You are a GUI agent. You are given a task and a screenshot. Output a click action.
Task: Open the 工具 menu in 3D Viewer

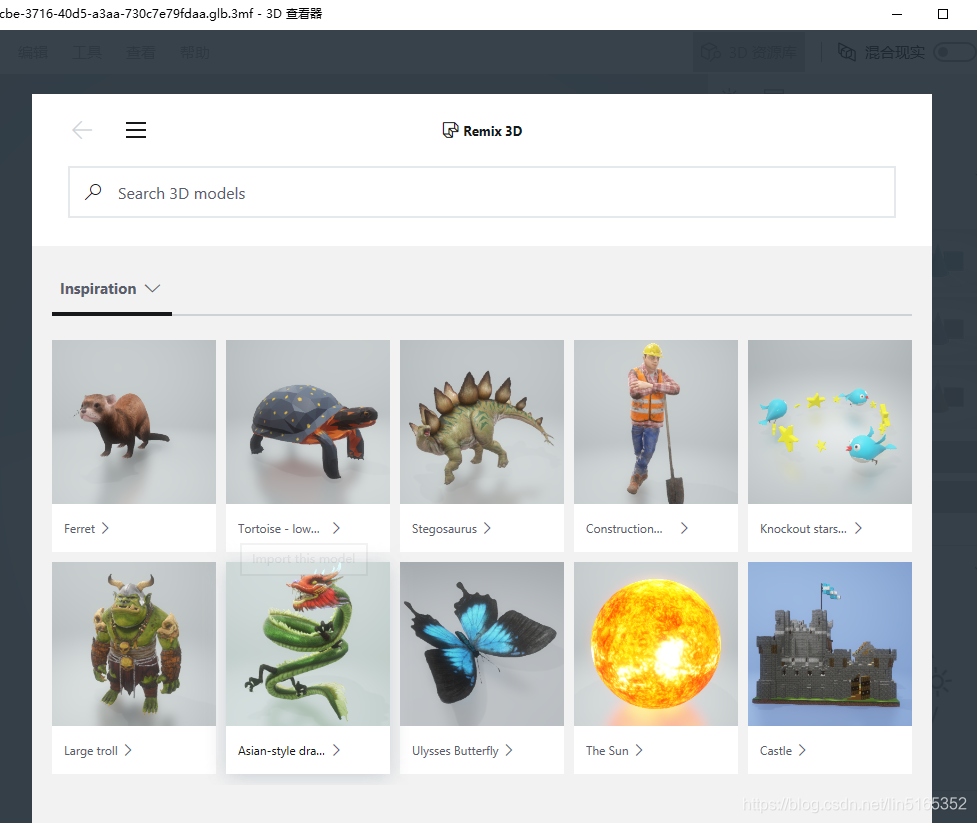87,52
